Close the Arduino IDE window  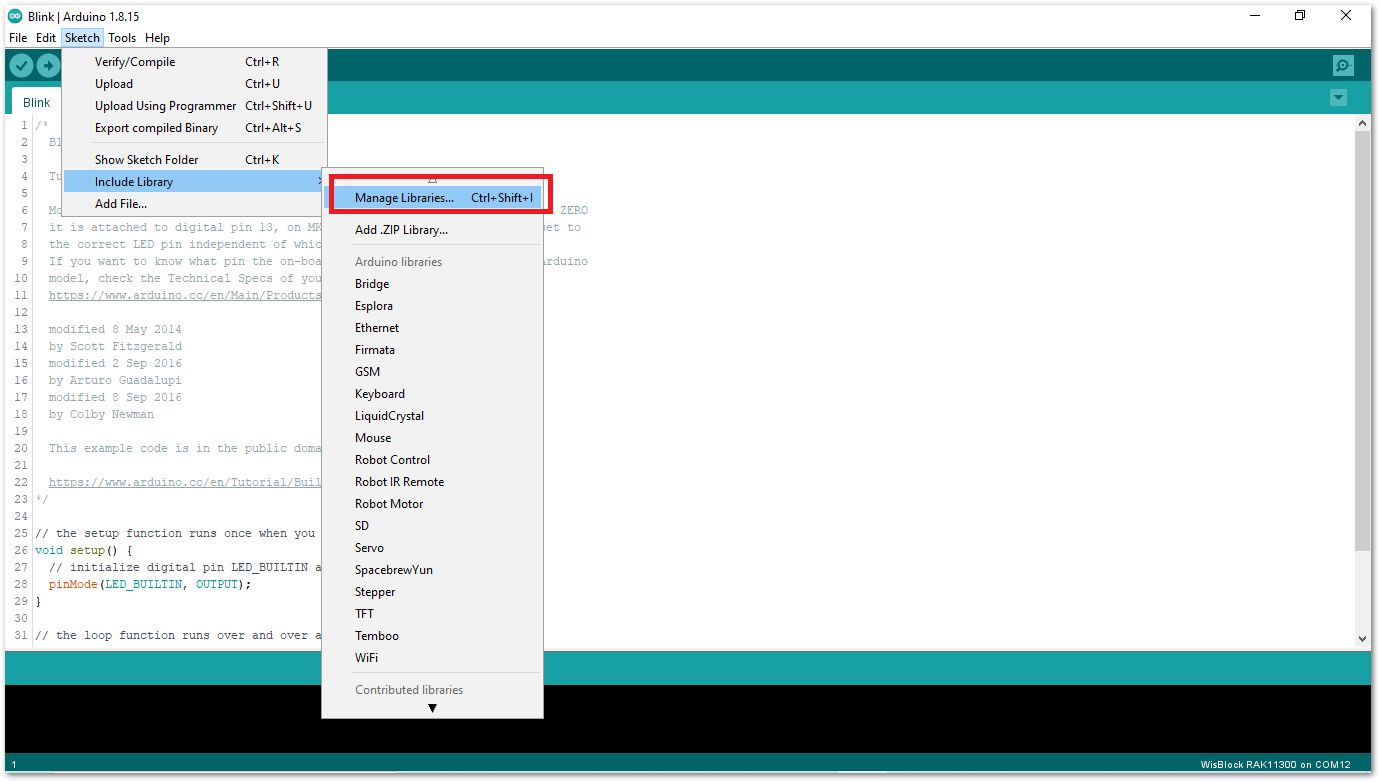1346,15
